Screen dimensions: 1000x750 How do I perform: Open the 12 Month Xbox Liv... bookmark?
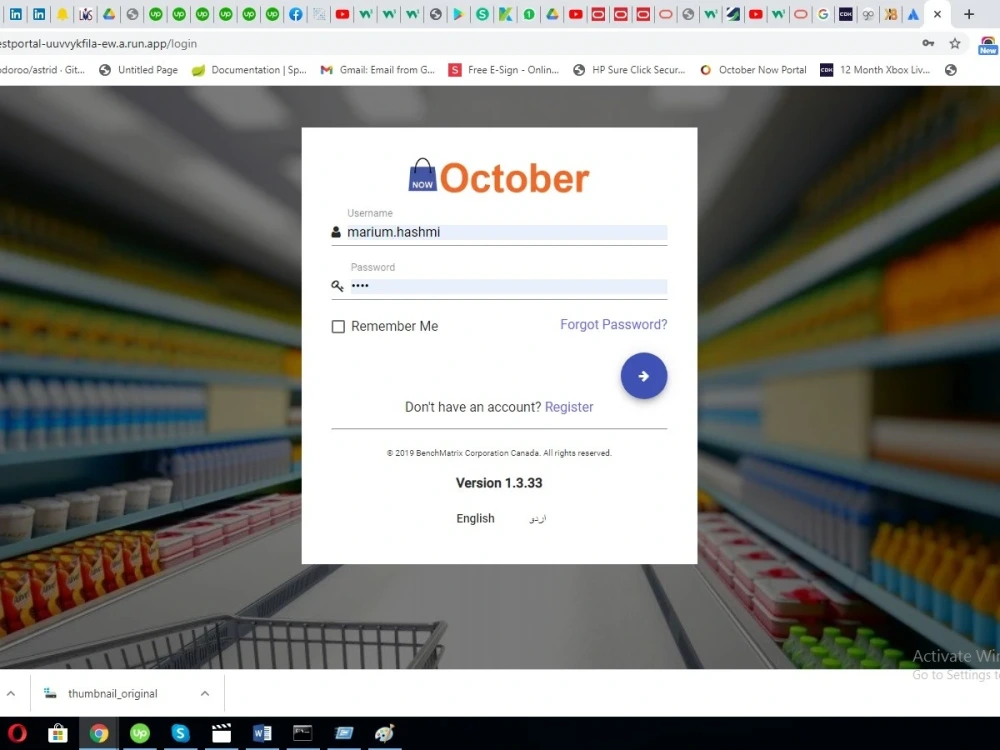click(875, 70)
